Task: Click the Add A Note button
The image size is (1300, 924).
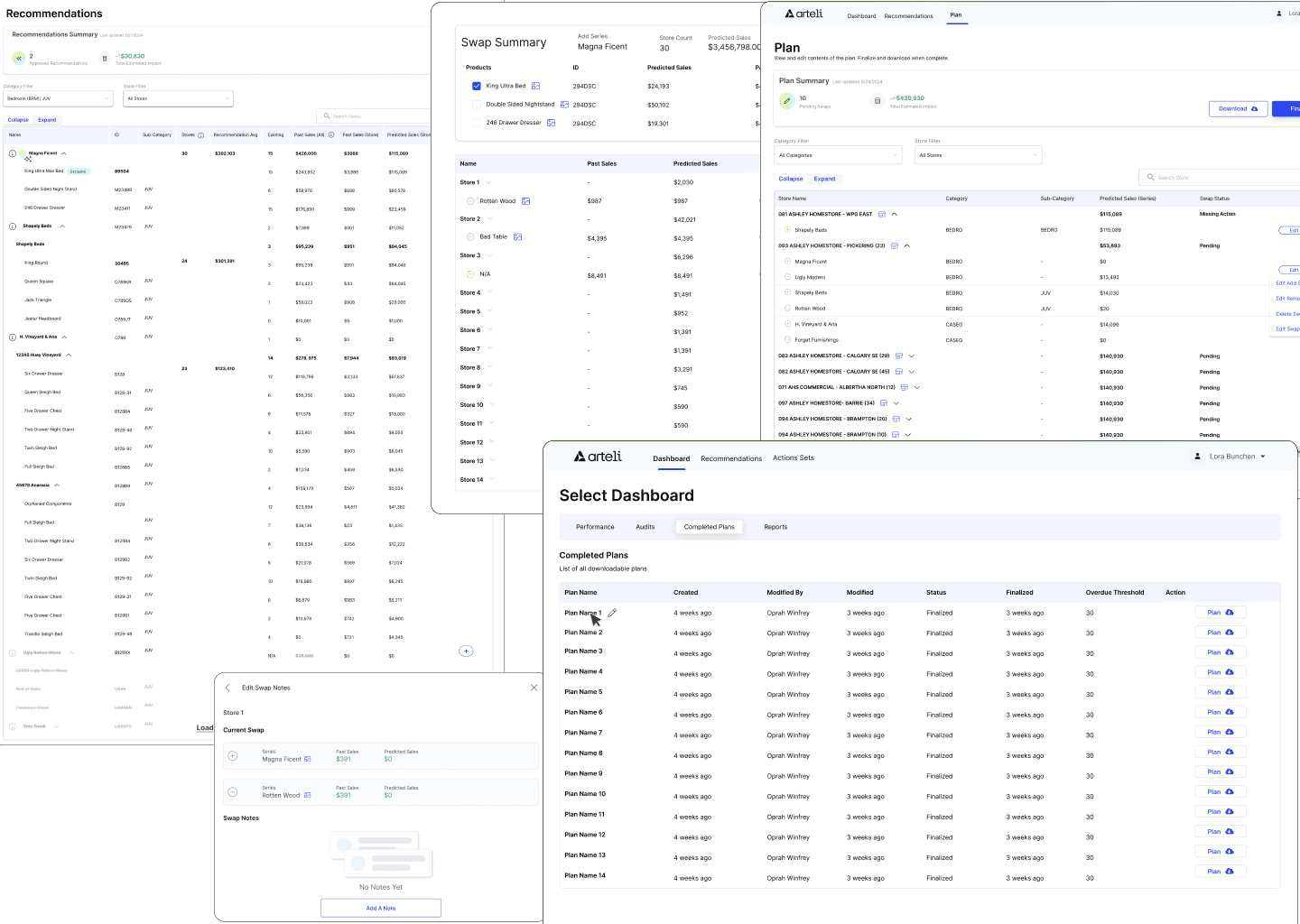Action: pyautogui.click(x=380, y=908)
